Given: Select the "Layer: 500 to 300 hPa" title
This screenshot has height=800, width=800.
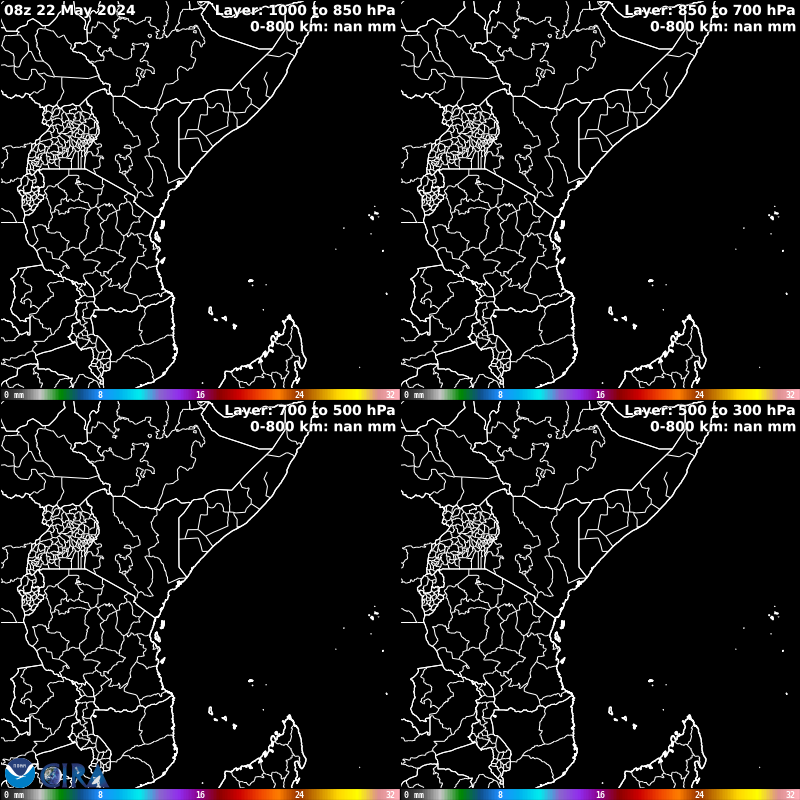Looking at the screenshot, I should tap(710, 410).
